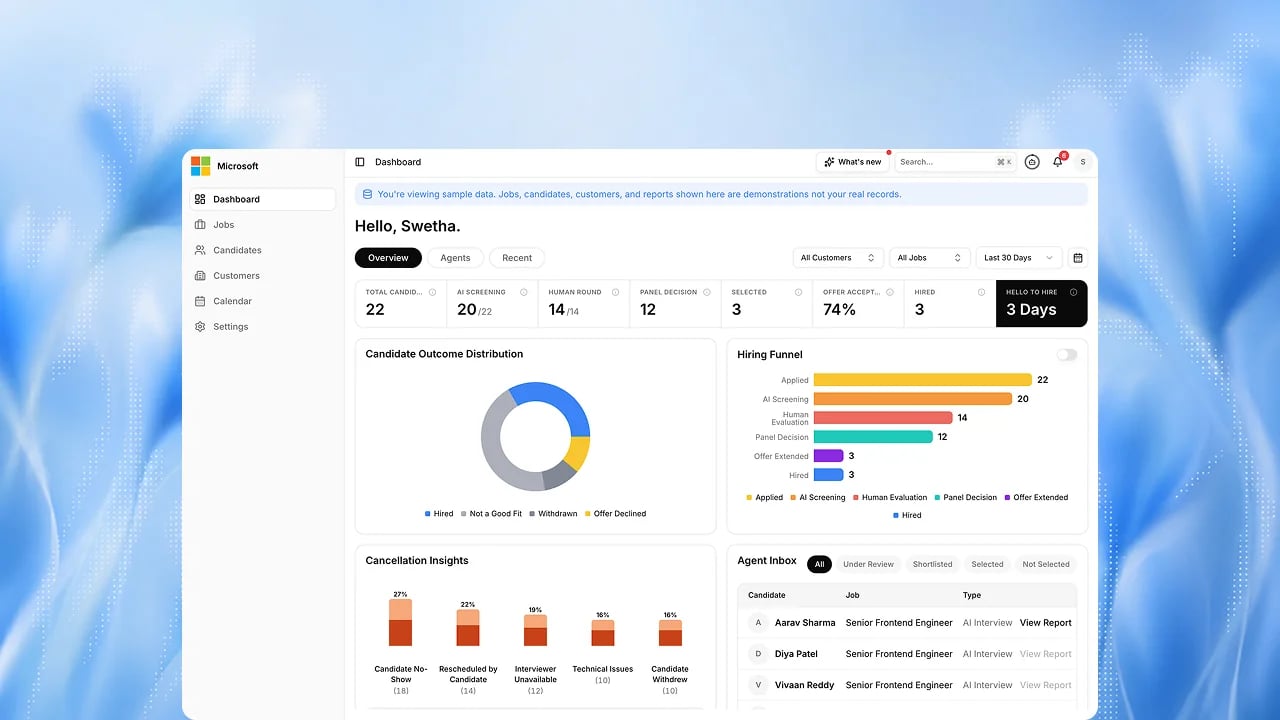Image resolution: width=1280 pixels, height=720 pixels.
Task: Click the Candidates people icon
Action: 200,250
